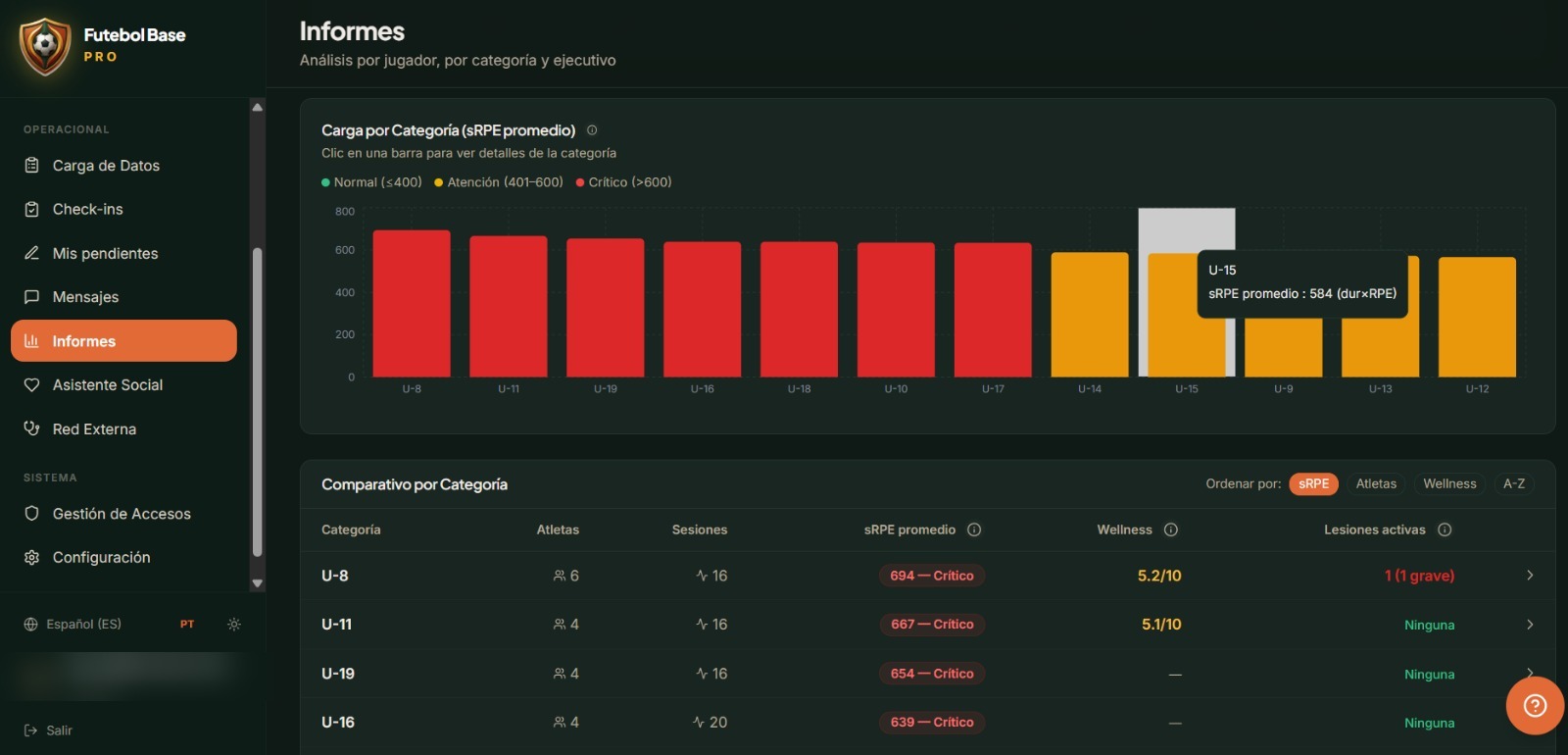Switch language to PT
The height and width of the screenshot is (755, 1568).
coord(187,625)
